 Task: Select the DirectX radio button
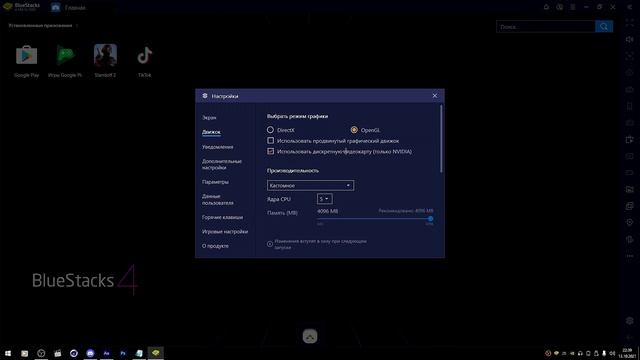tap(270, 130)
